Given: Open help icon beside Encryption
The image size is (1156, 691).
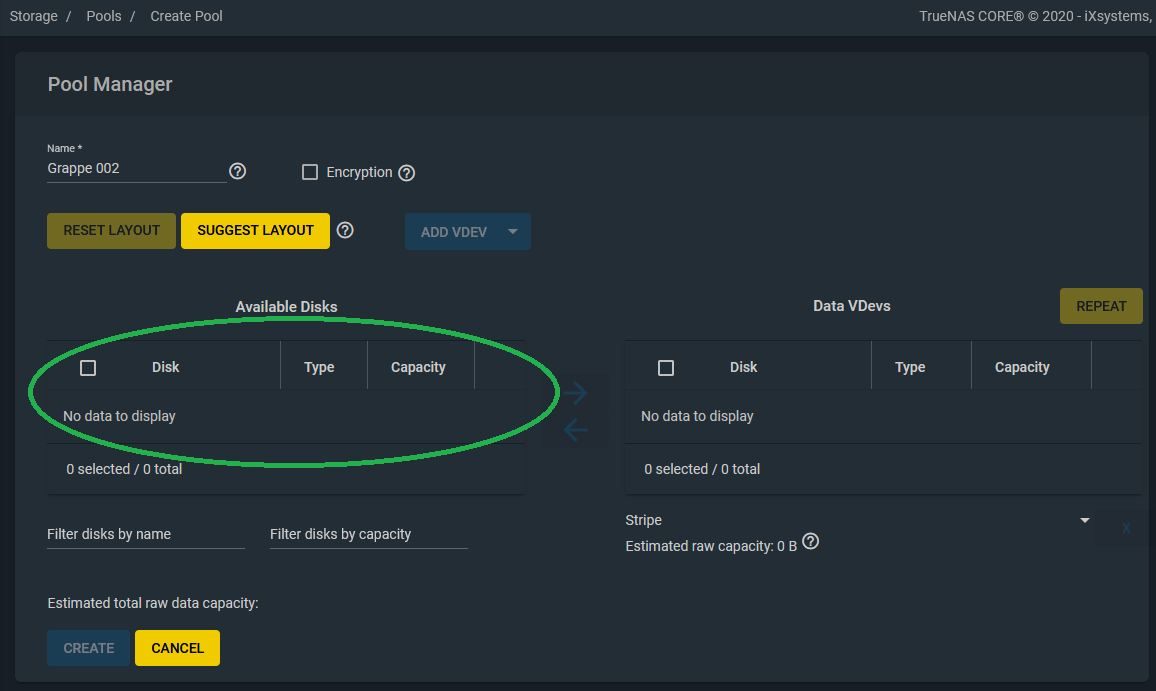Looking at the screenshot, I should [406, 173].
